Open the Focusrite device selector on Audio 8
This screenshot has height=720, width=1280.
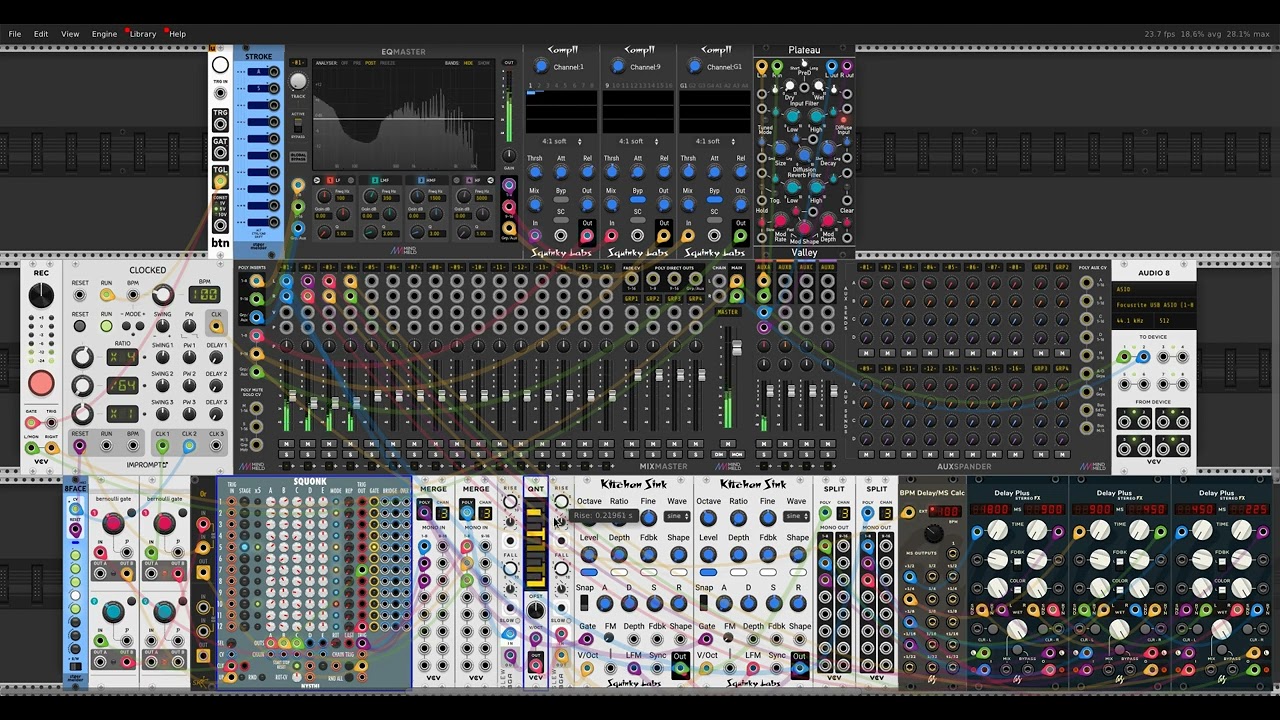tap(1154, 305)
